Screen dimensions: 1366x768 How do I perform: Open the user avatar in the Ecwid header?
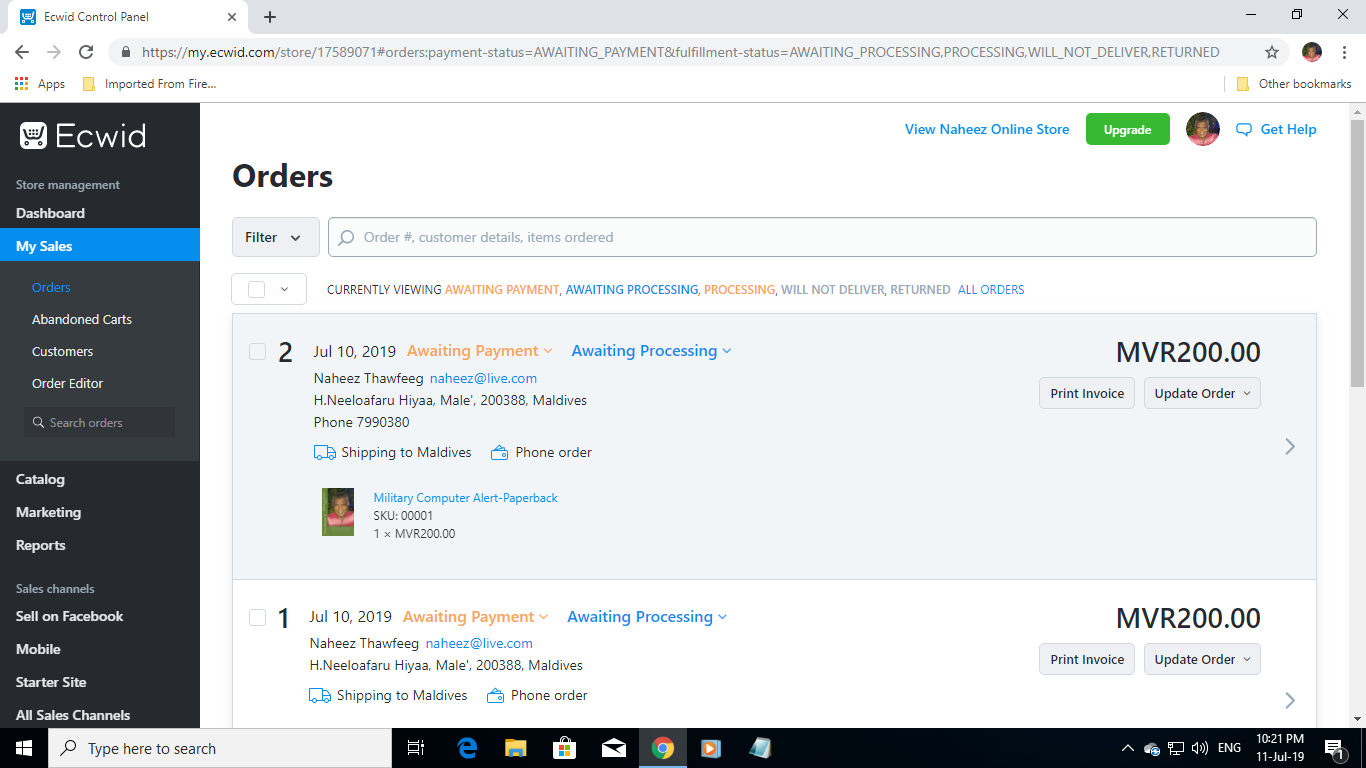click(1202, 129)
